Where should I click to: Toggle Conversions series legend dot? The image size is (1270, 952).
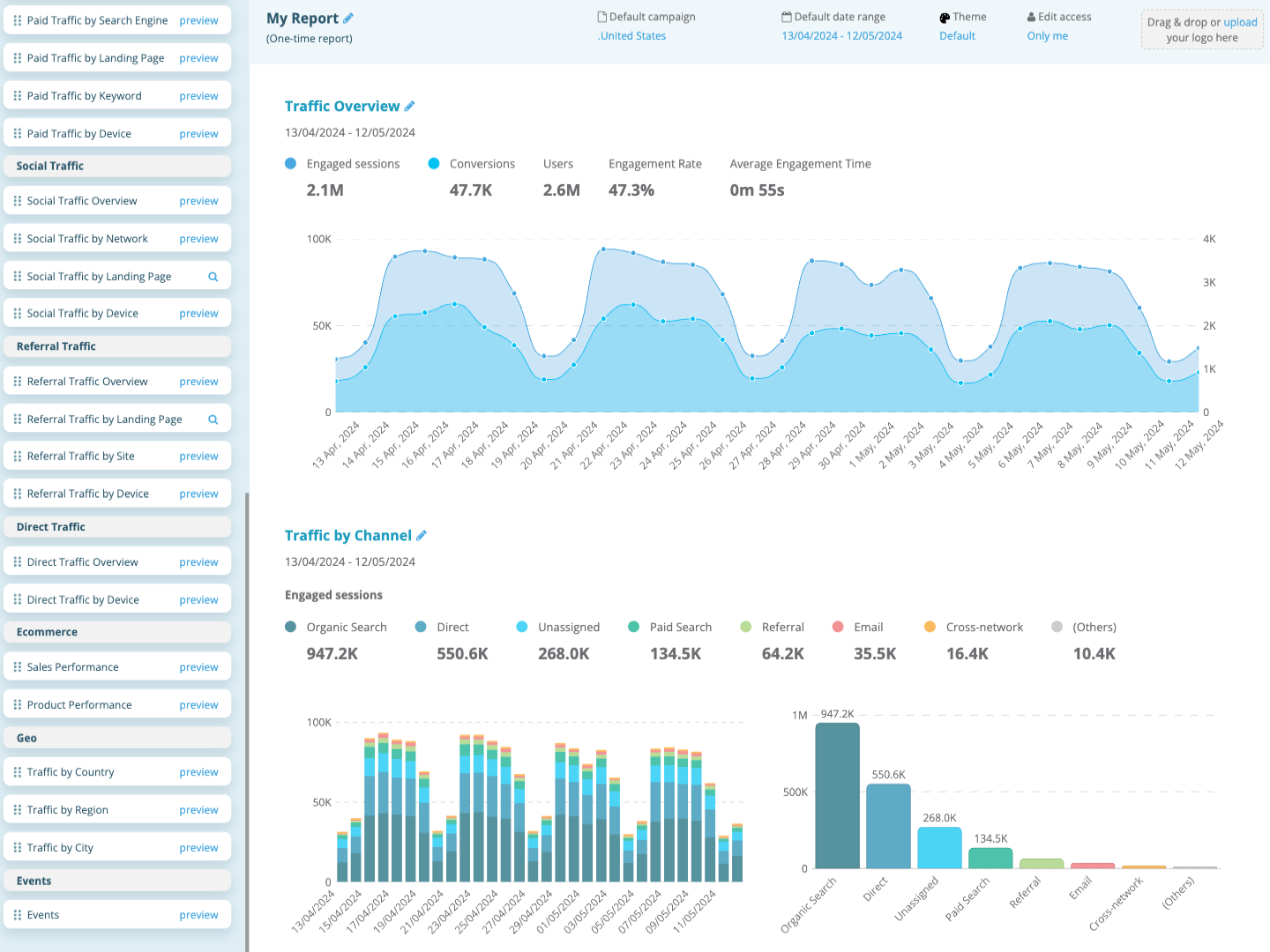pos(434,164)
